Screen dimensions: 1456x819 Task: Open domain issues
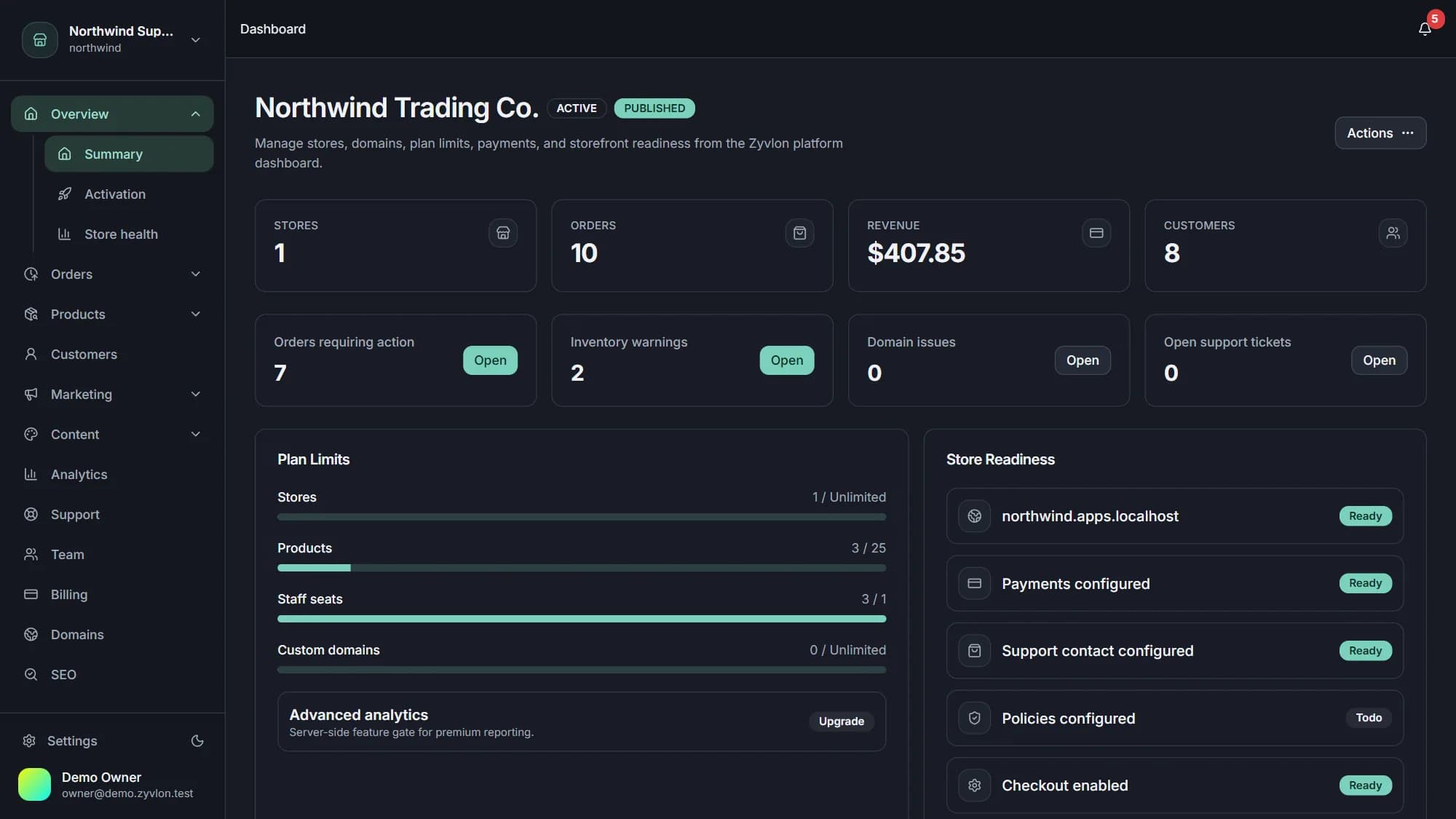point(1083,360)
